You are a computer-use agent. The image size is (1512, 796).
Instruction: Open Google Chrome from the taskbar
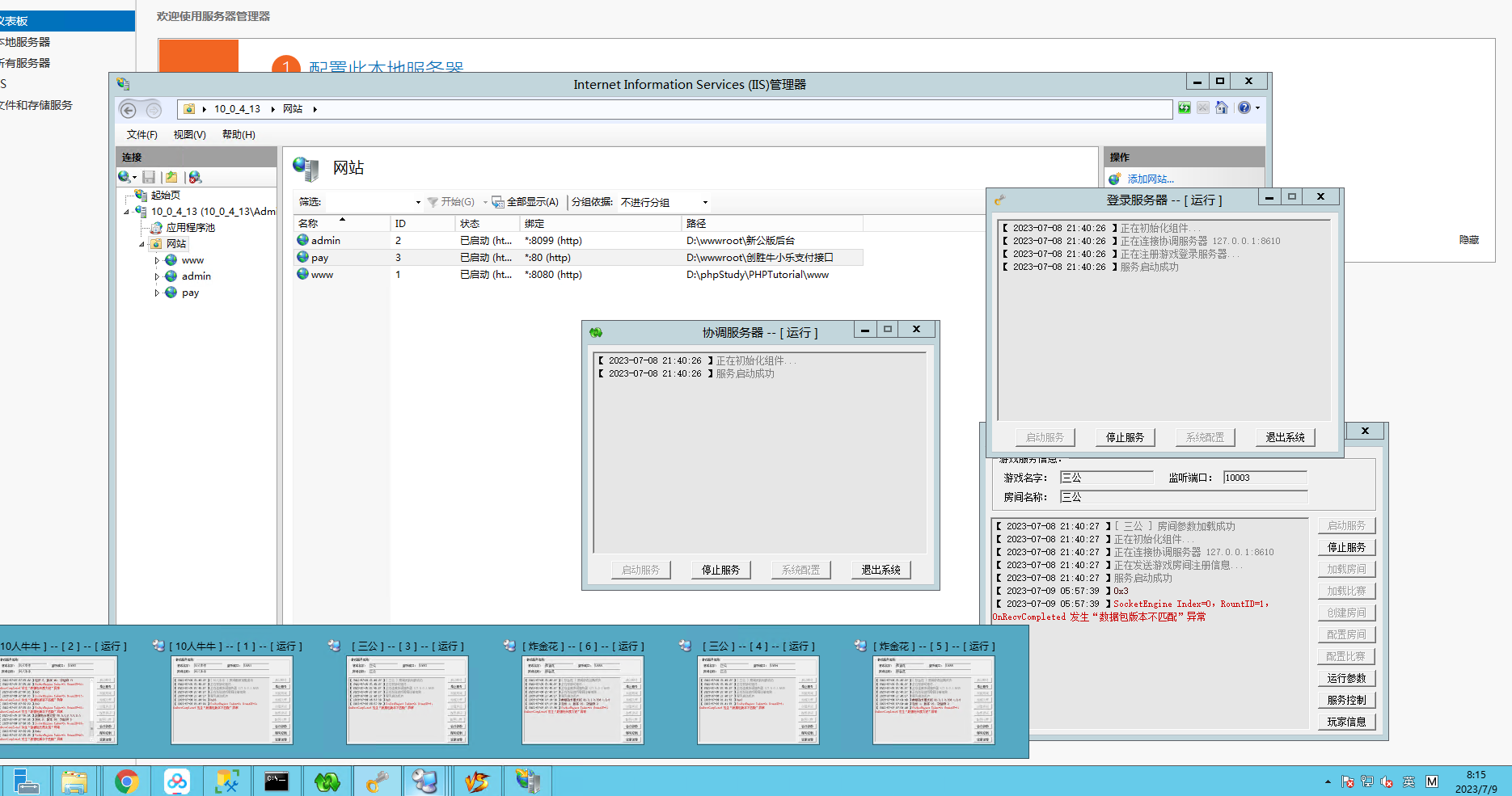pyautogui.click(x=126, y=781)
